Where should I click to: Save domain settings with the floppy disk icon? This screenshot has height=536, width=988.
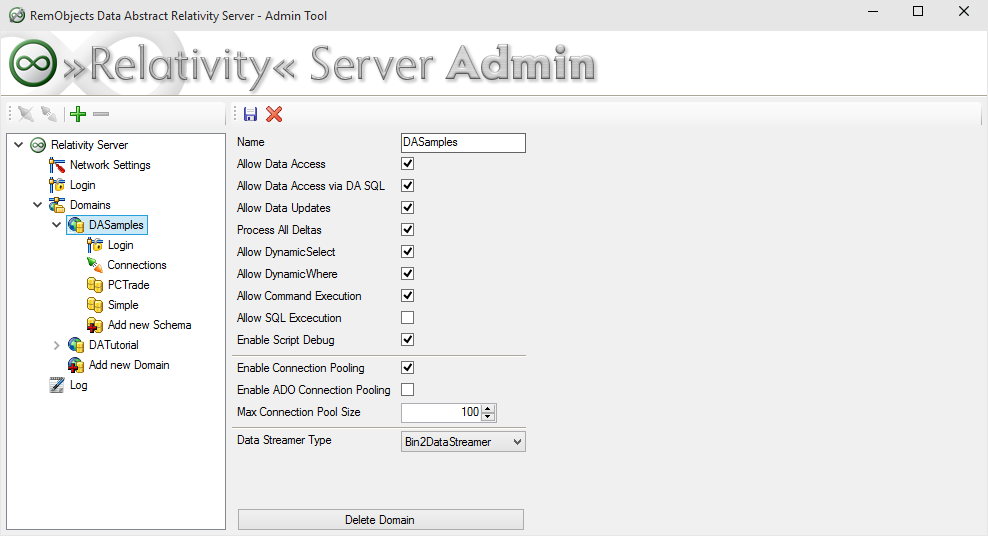(x=250, y=114)
